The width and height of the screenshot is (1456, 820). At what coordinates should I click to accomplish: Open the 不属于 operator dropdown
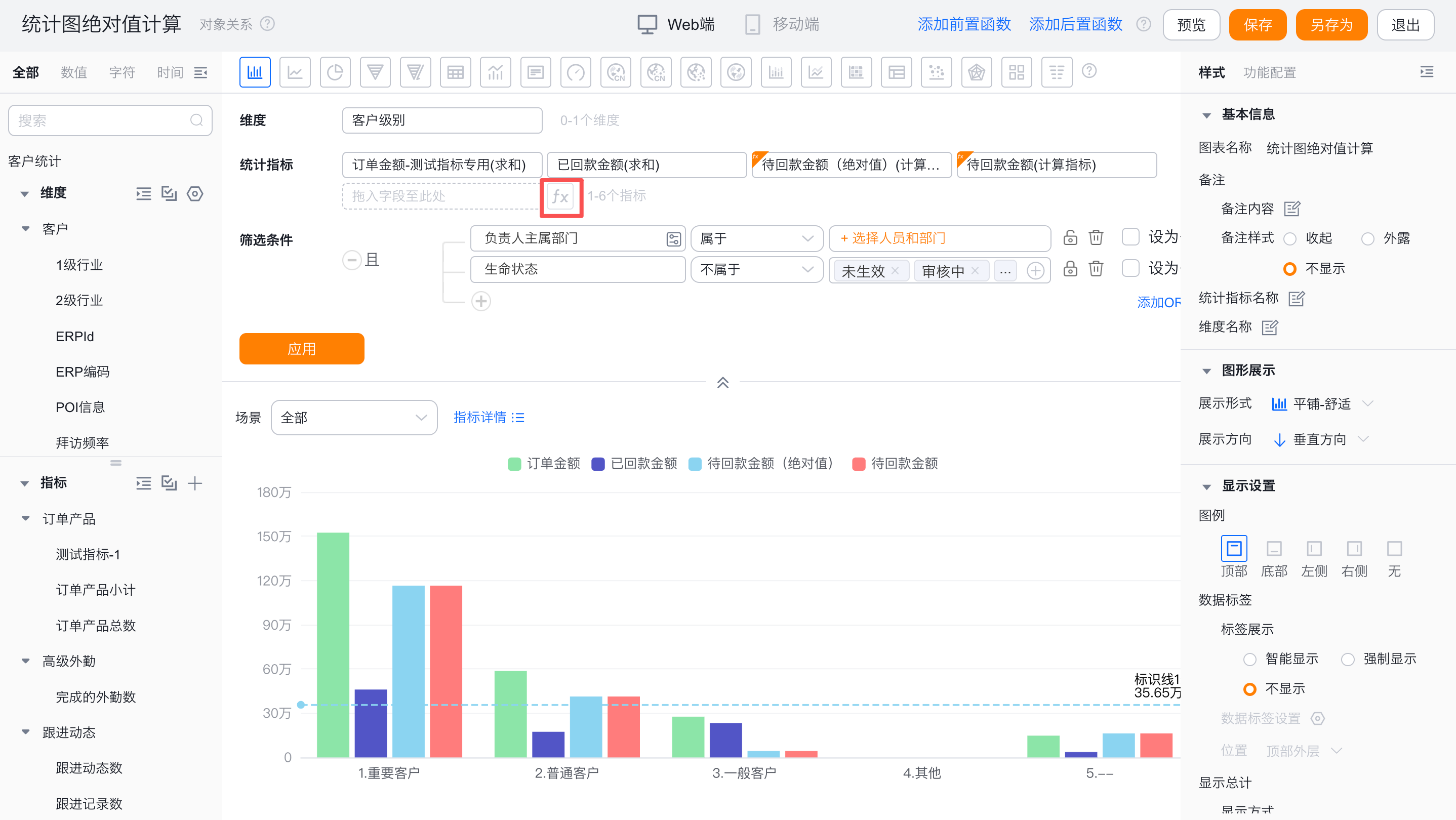click(756, 270)
